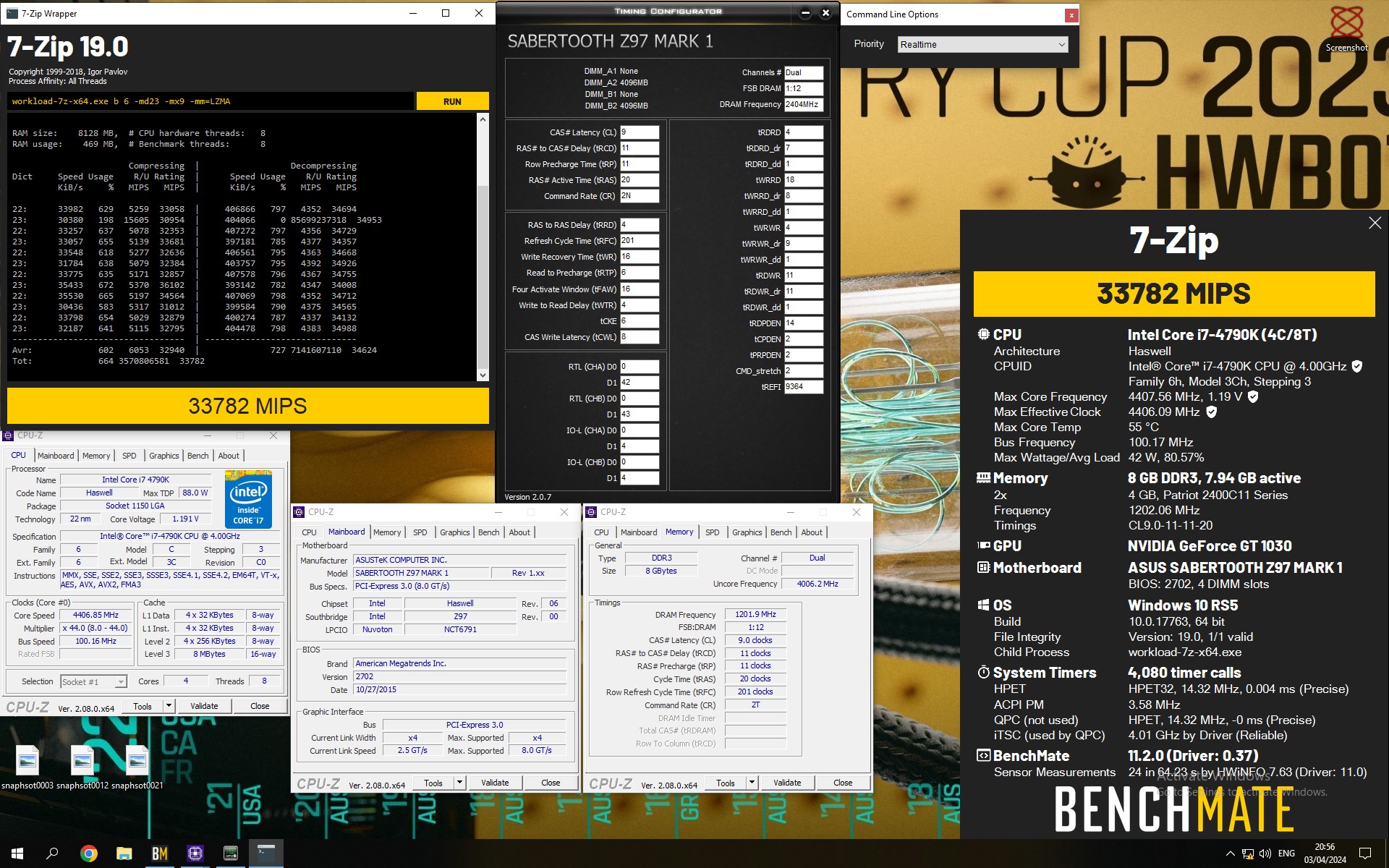Show hidden system tray icons
1389x868 pixels.
click(x=1230, y=854)
